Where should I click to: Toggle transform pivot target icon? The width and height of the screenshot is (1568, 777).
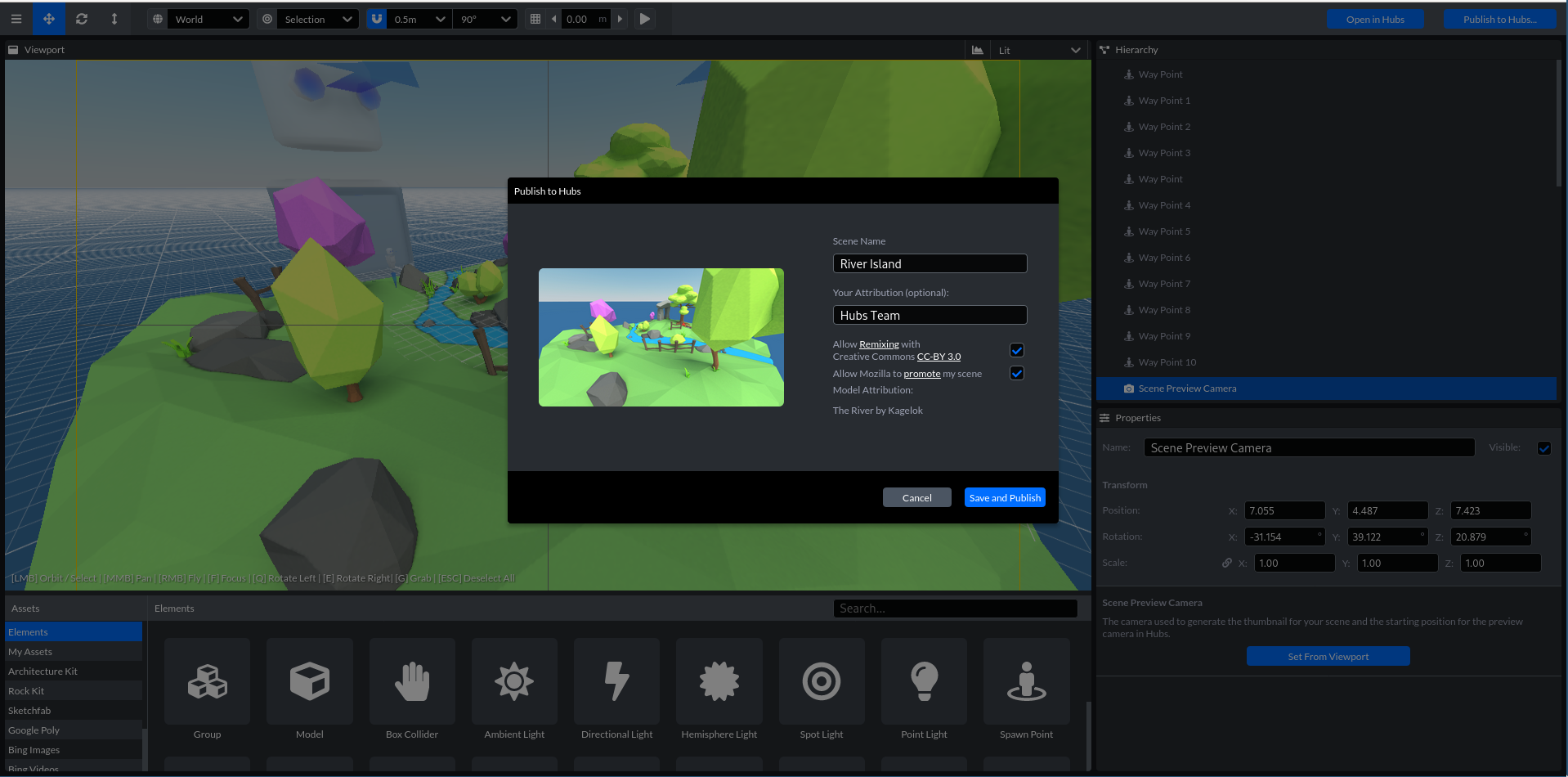click(x=267, y=19)
